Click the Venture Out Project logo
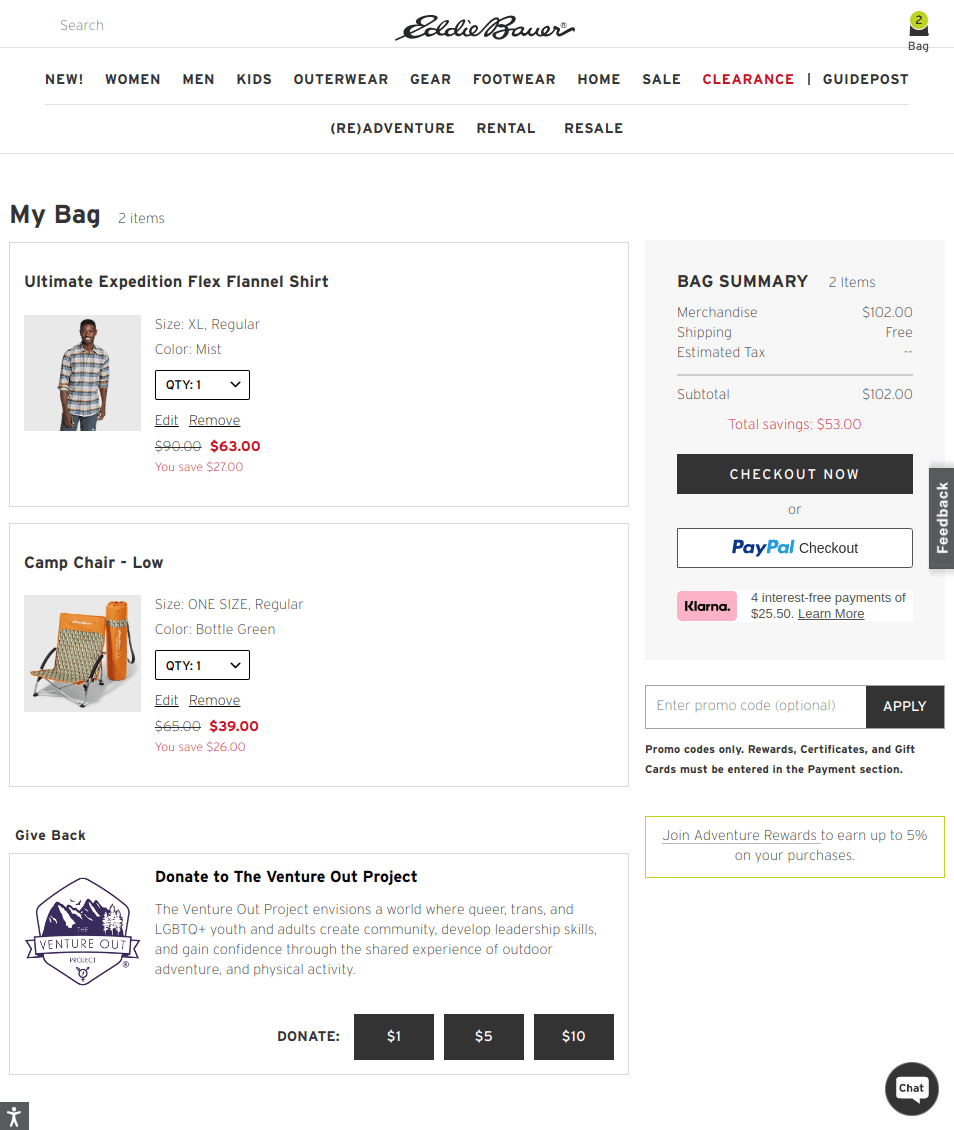This screenshot has width=954, height=1130. [82, 931]
